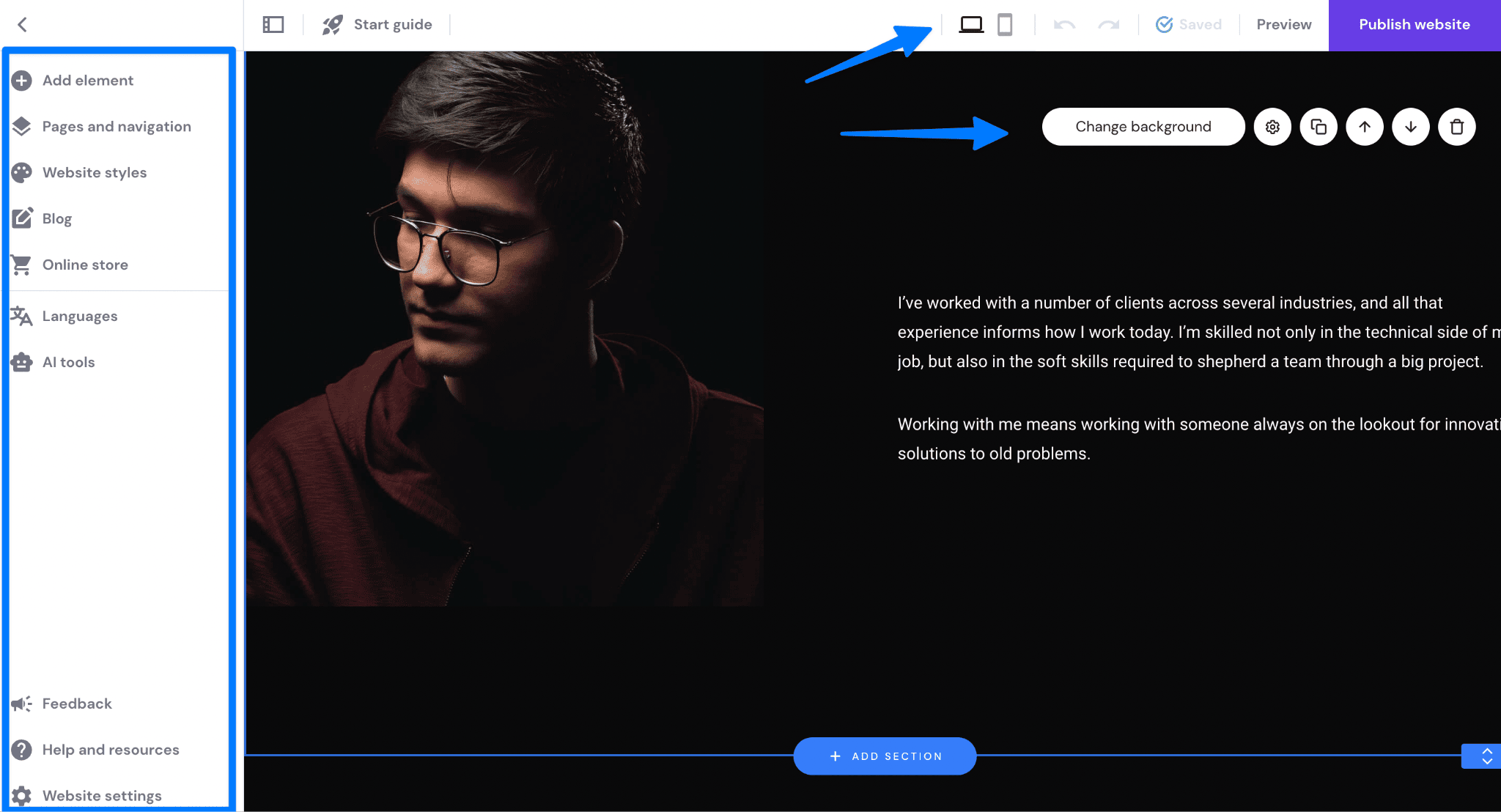
Task: Click the Publish website button
Action: coord(1414,24)
